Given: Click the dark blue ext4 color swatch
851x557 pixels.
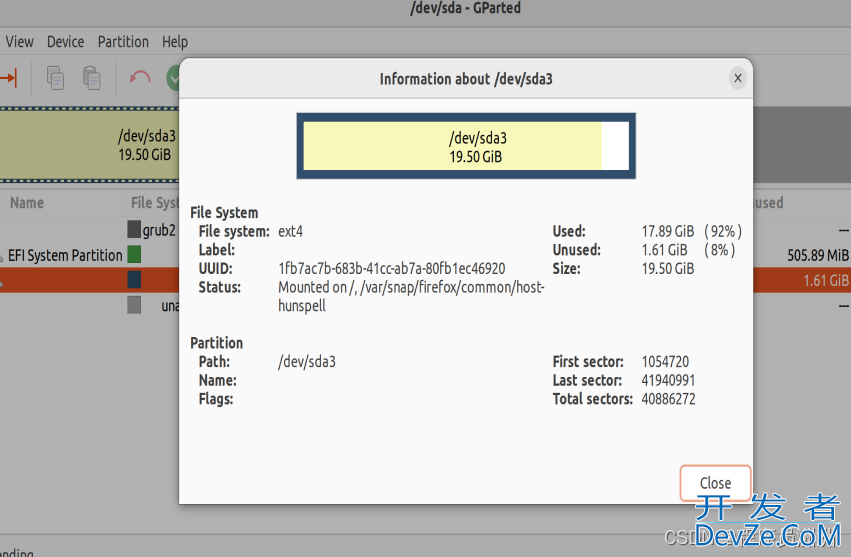Looking at the screenshot, I should 134,280.
